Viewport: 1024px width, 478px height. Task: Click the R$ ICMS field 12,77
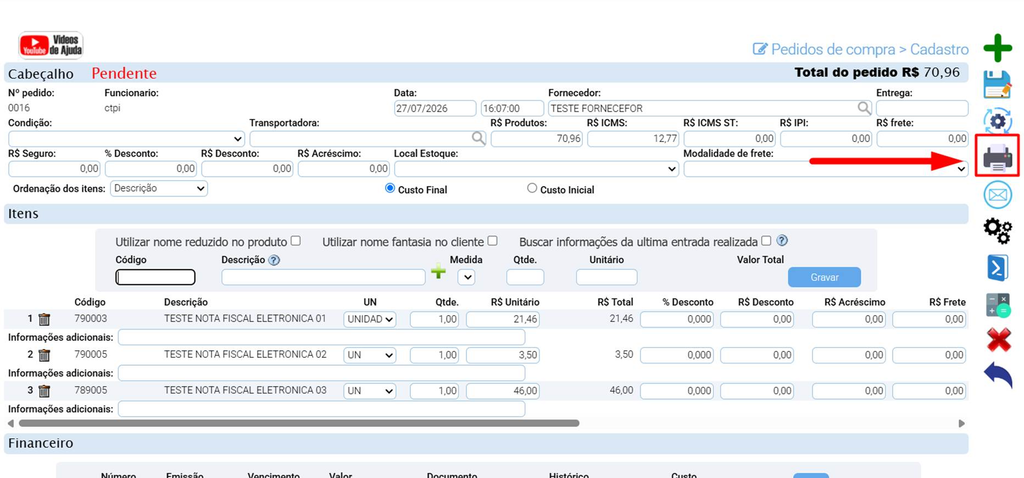[633, 138]
